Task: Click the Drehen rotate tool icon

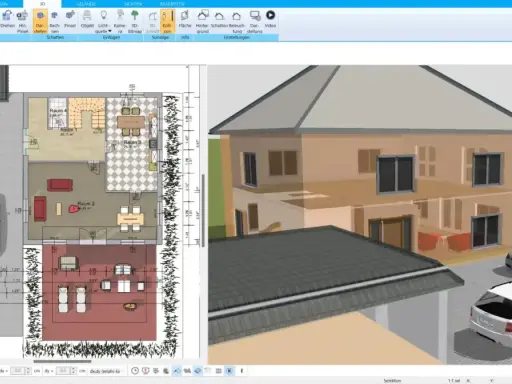Action: point(7,16)
